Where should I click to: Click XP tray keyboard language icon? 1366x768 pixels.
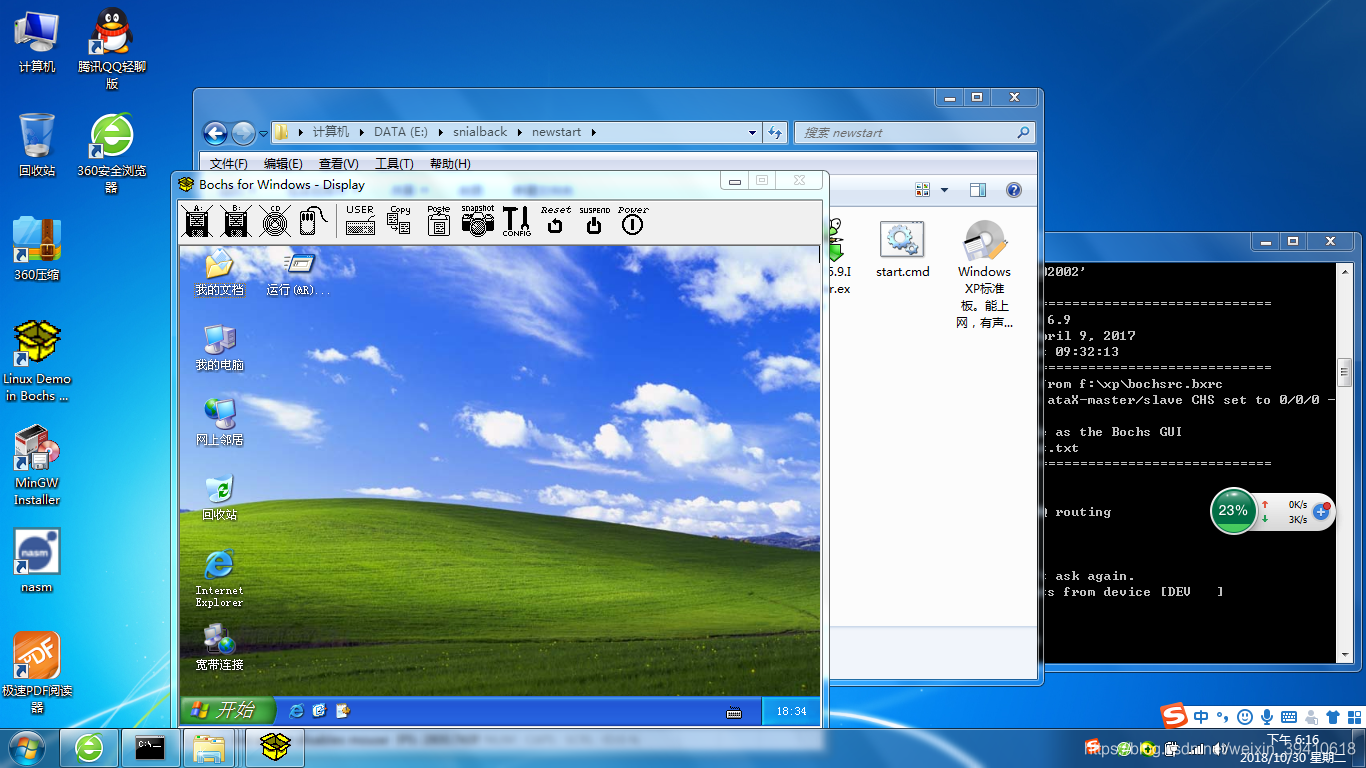pyautogui.click(x=734, y=712)
